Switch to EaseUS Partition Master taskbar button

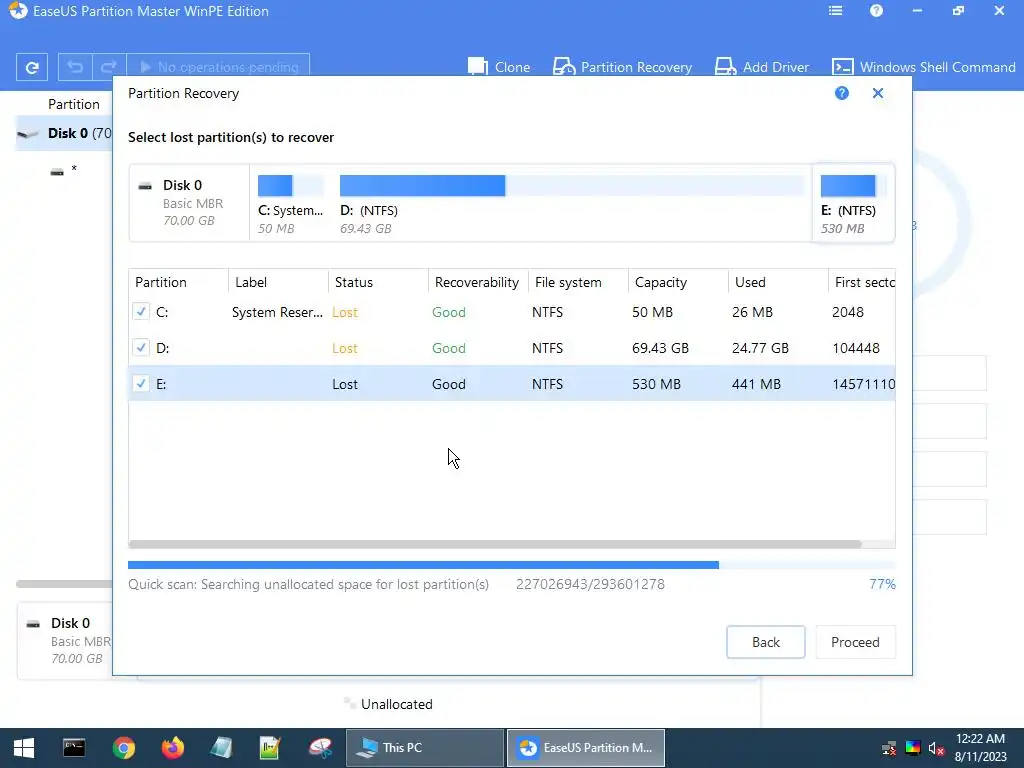click(586, 748)
